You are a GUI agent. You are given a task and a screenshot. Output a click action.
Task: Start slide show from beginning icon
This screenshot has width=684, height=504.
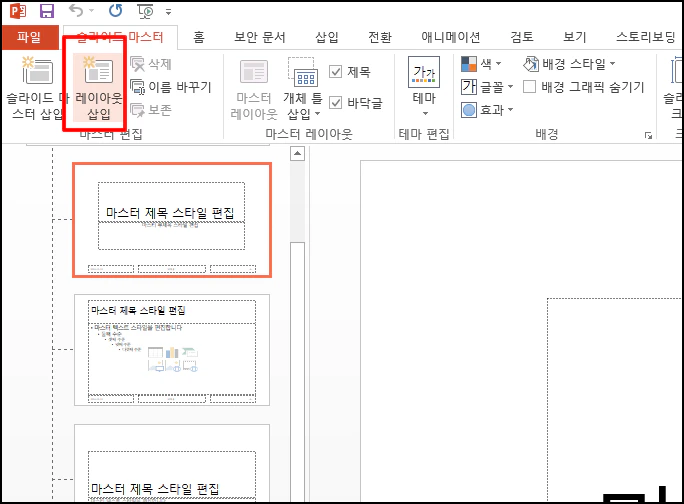[145, 11]
